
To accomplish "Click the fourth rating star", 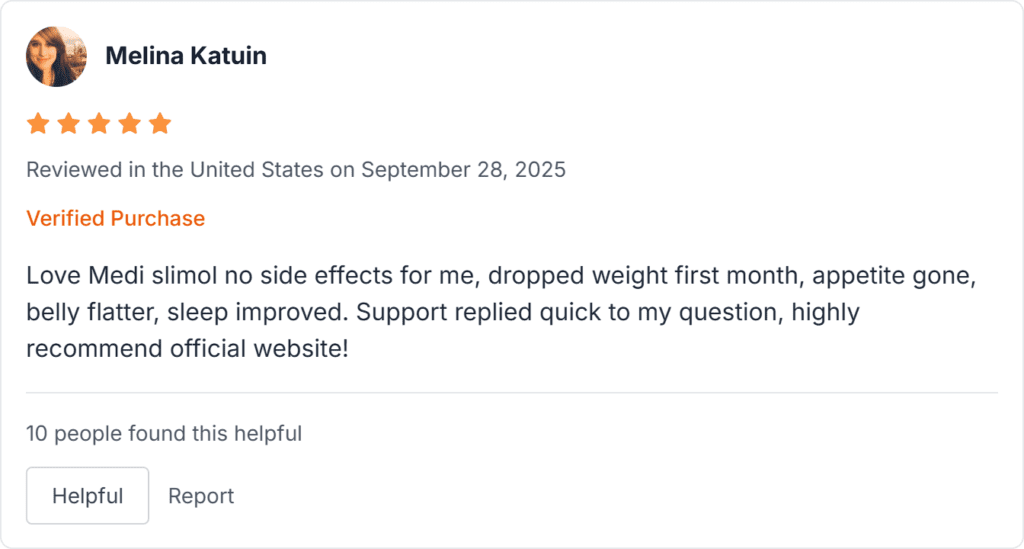I will 130,124.
